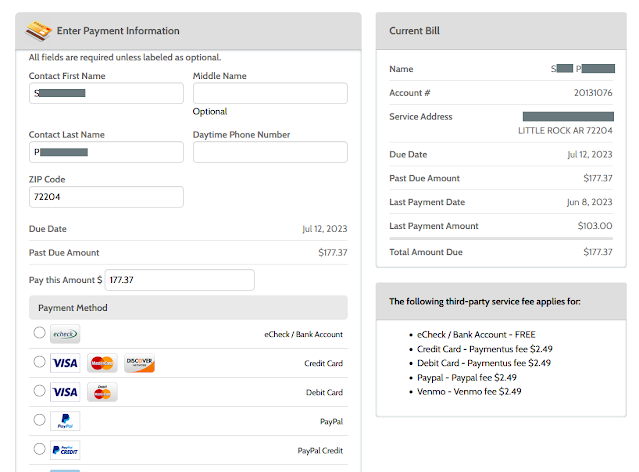Select the Credit Card radio button

40,362
